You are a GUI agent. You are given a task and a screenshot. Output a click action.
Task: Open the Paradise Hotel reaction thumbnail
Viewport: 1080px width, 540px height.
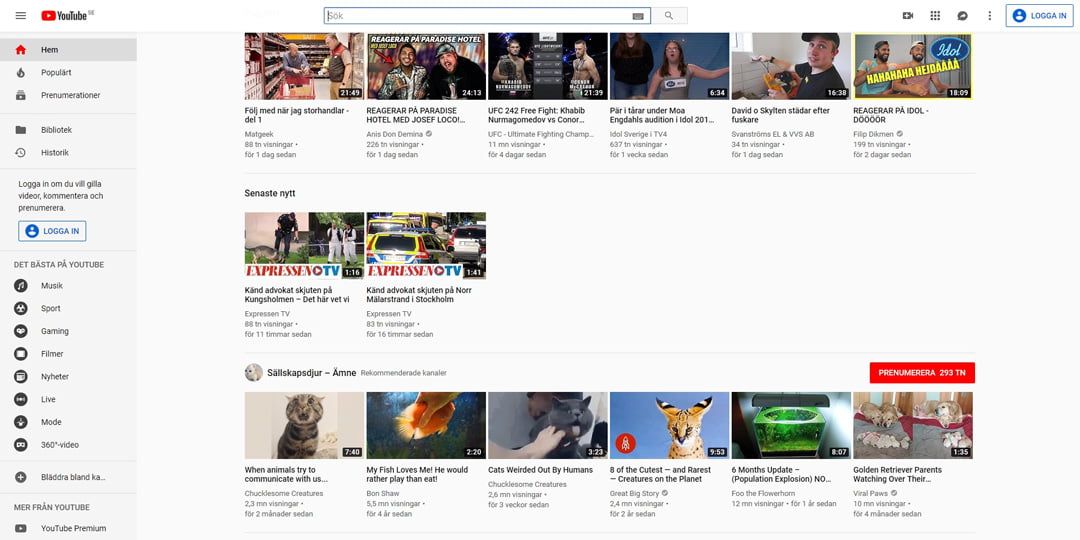click(426, 66)
